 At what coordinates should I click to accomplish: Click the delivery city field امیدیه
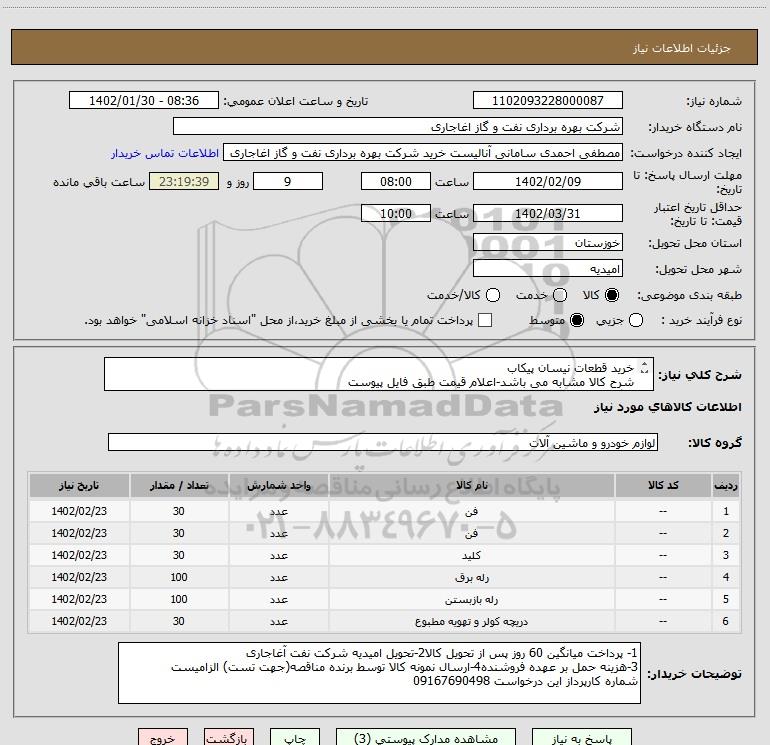[x=548, y=269]
